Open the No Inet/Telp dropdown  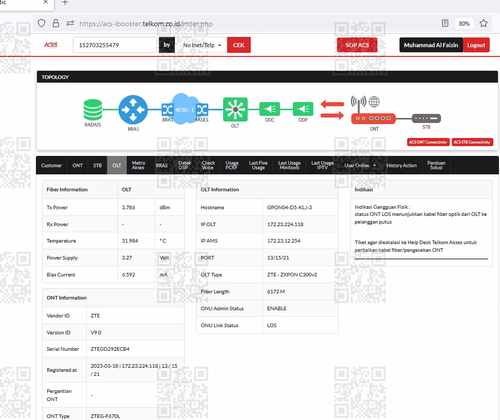click(x=202, y=45)
